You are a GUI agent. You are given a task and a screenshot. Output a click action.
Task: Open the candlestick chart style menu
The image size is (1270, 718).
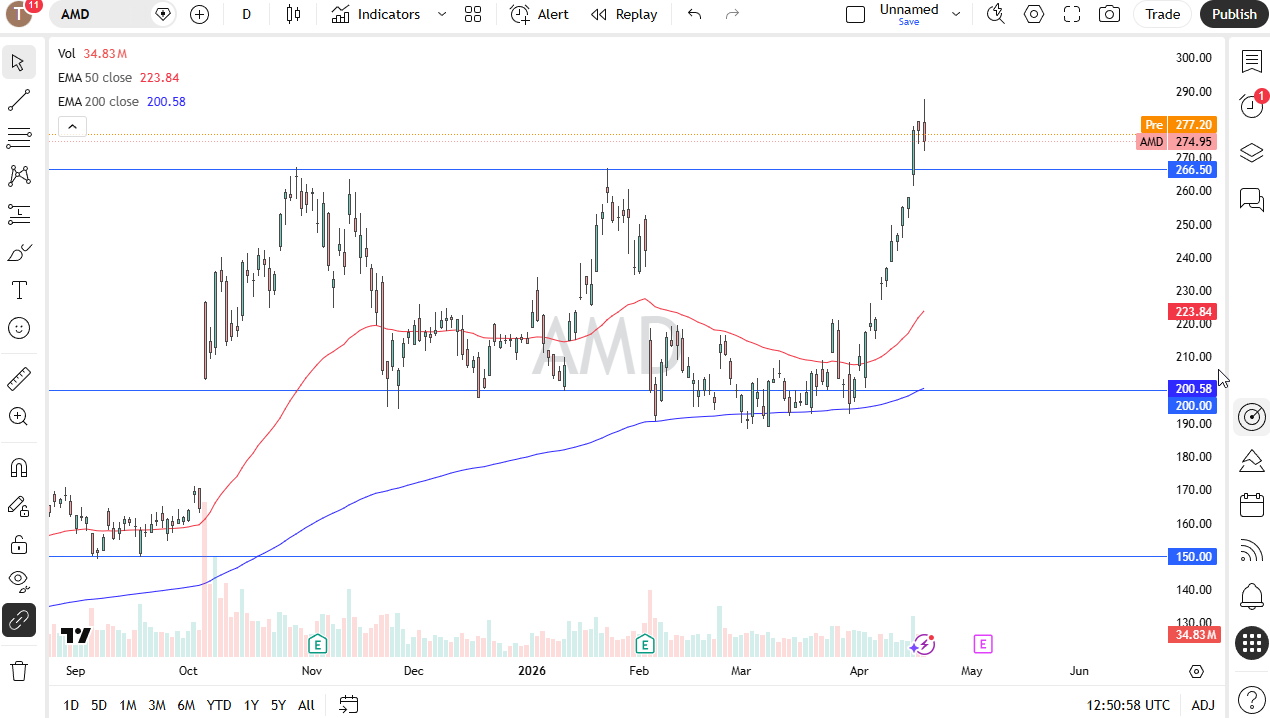pos(293,14)
